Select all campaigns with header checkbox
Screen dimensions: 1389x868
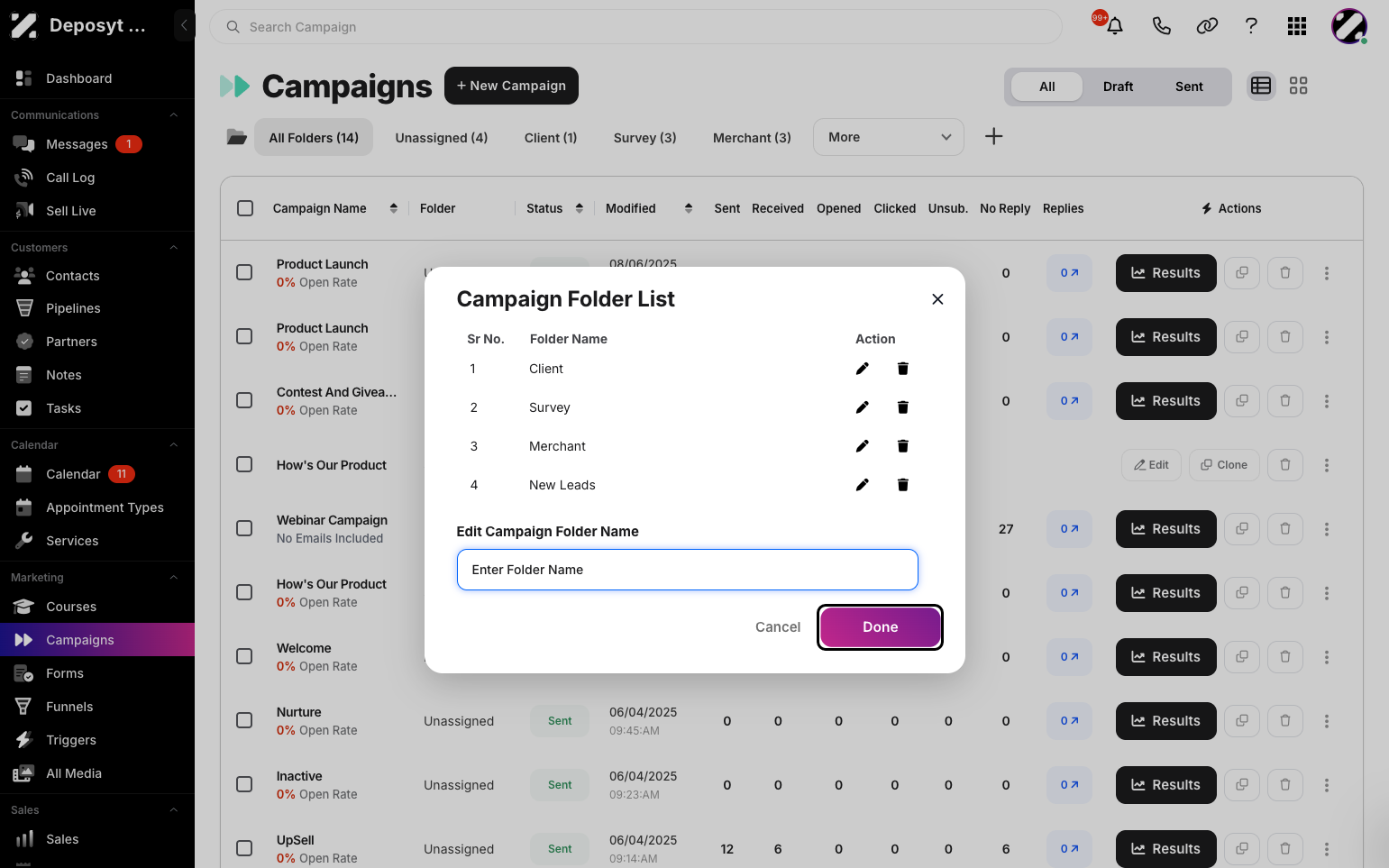pyautogui.click(x=245, y=208)
